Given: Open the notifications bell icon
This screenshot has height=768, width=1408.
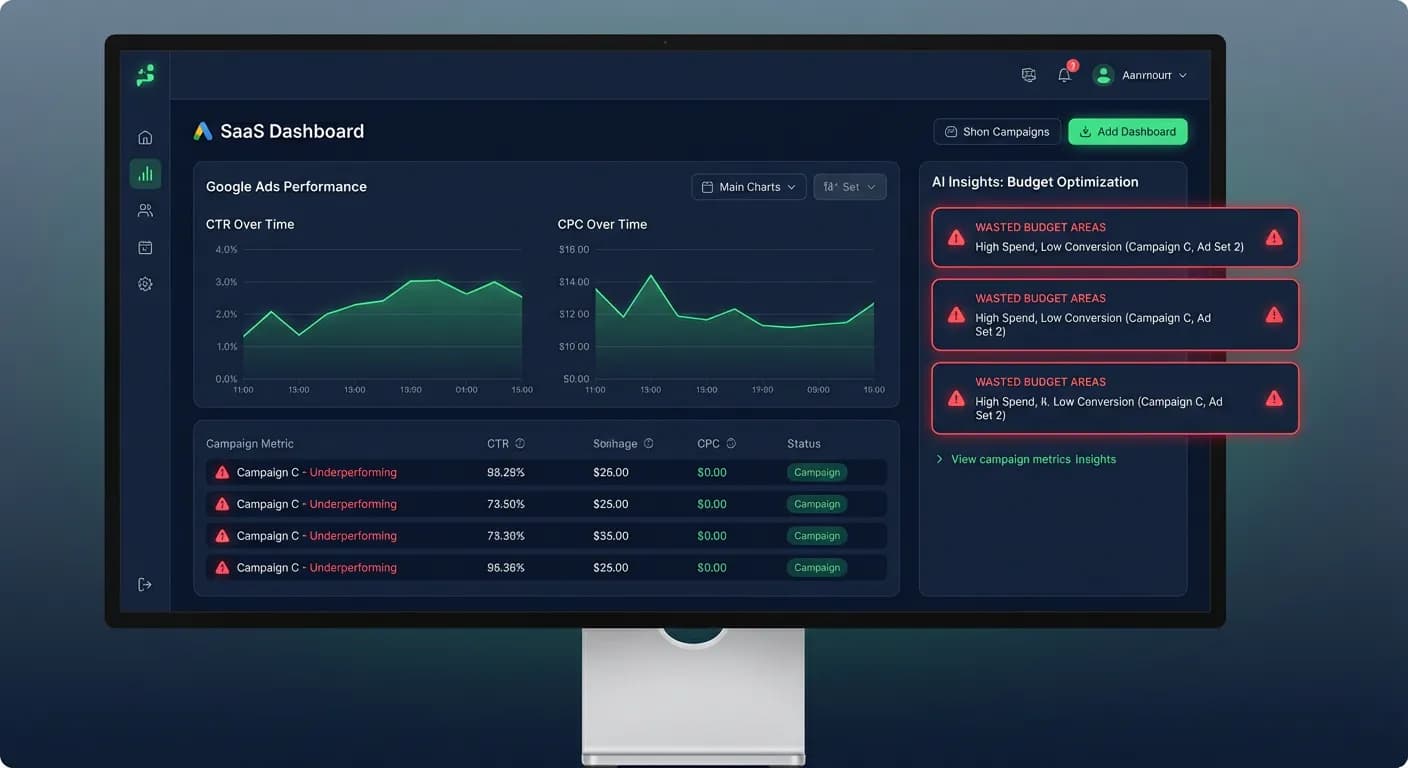Looking at the screenshot, I should pyautogui.click(x=1064, y=74).
